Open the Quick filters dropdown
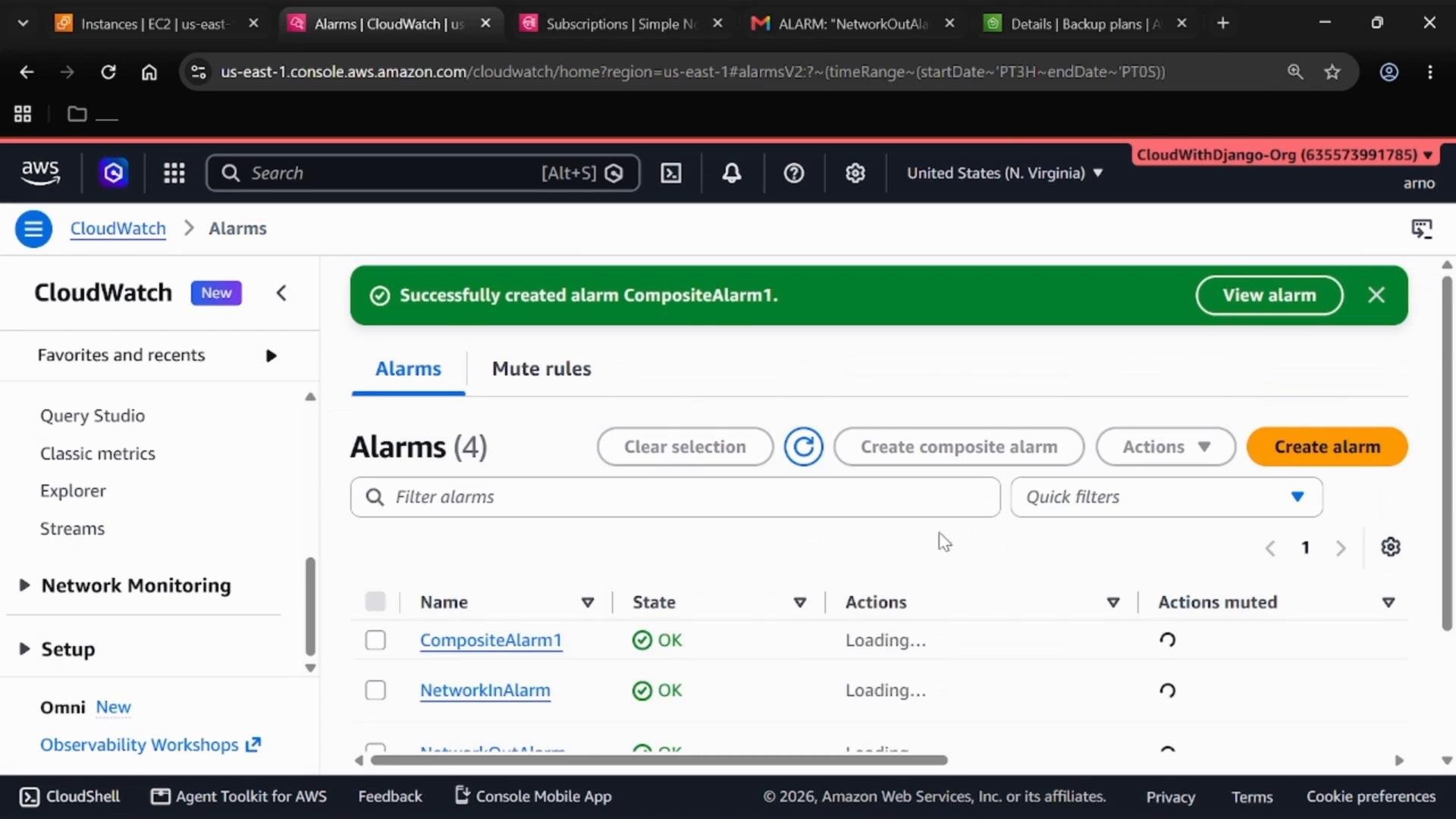 pos(1166,497)
